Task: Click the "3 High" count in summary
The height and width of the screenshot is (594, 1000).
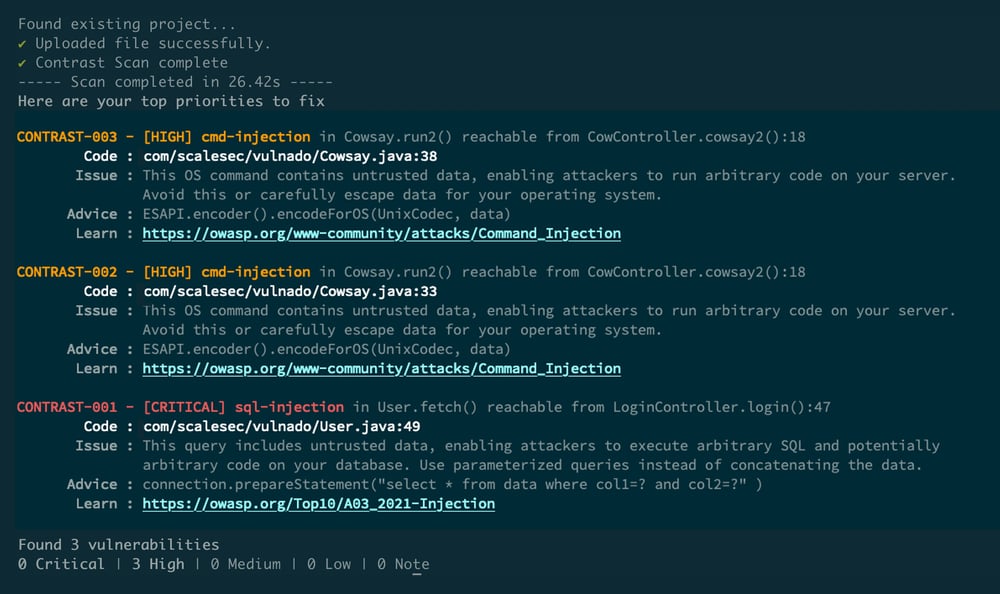Action: 157,564
